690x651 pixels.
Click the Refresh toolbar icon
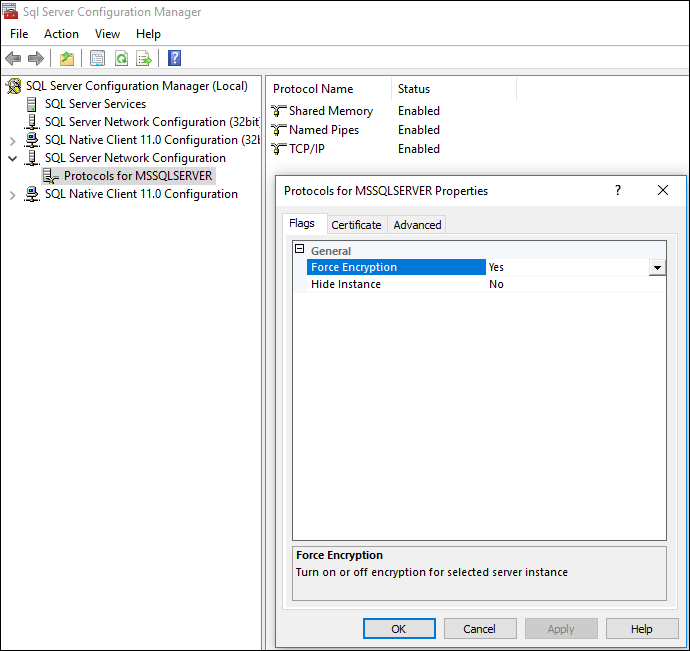[x=121, y=58]
